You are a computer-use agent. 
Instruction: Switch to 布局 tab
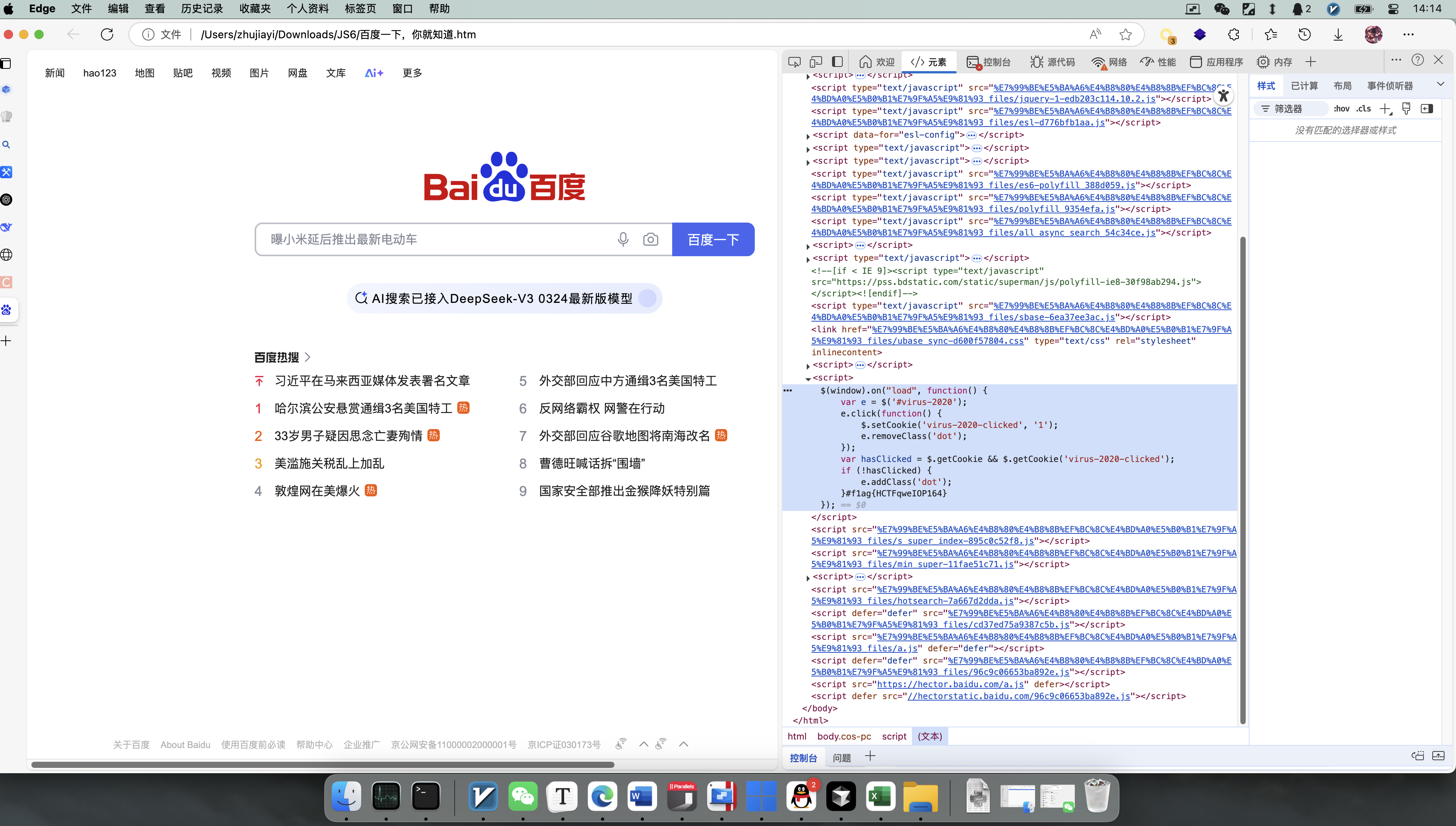tap(1342, 86)
